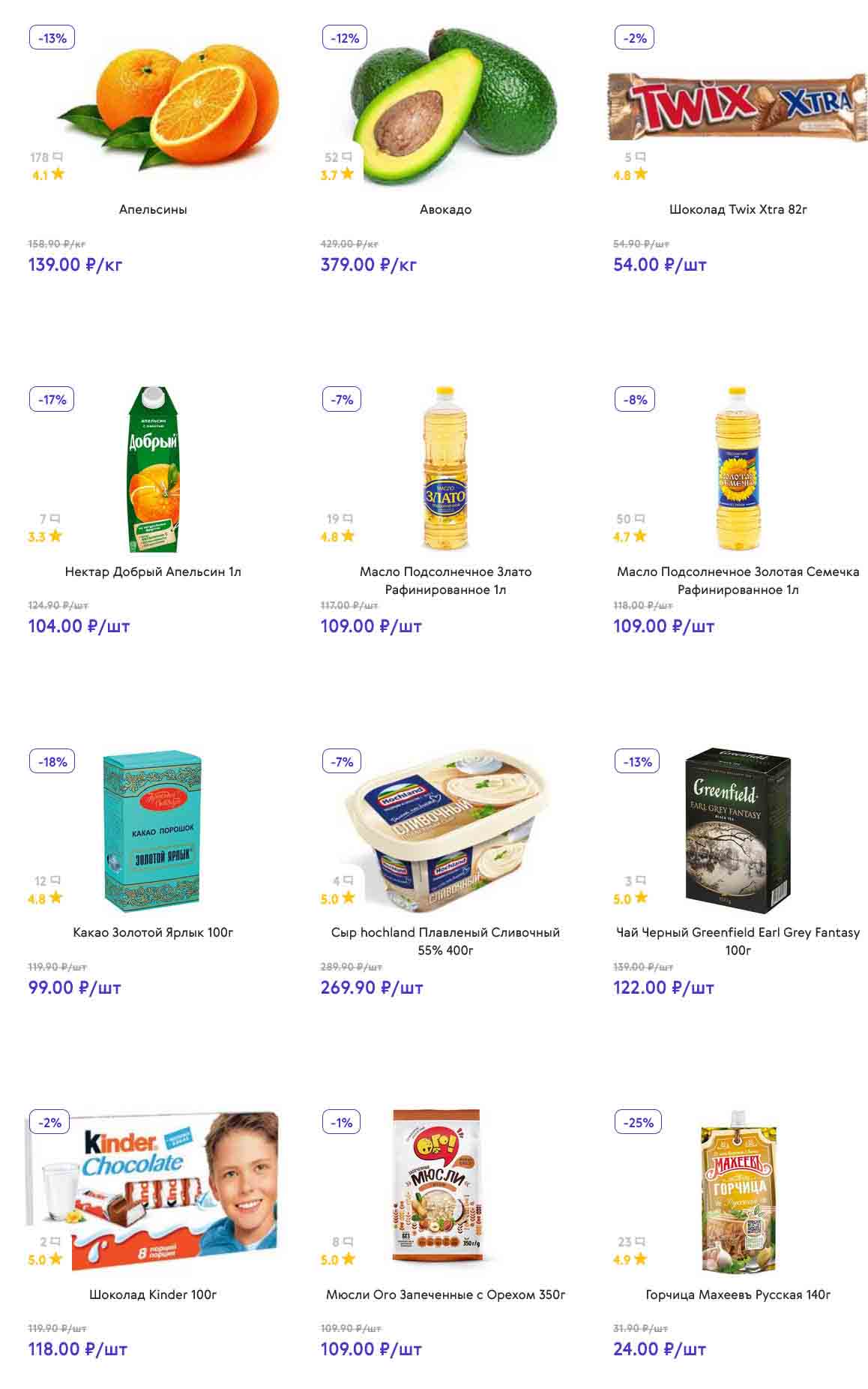Screen dimensions: 868x1389
Task: Click the rating star on Нектар Добрый
Action: [x=55, y=536]
